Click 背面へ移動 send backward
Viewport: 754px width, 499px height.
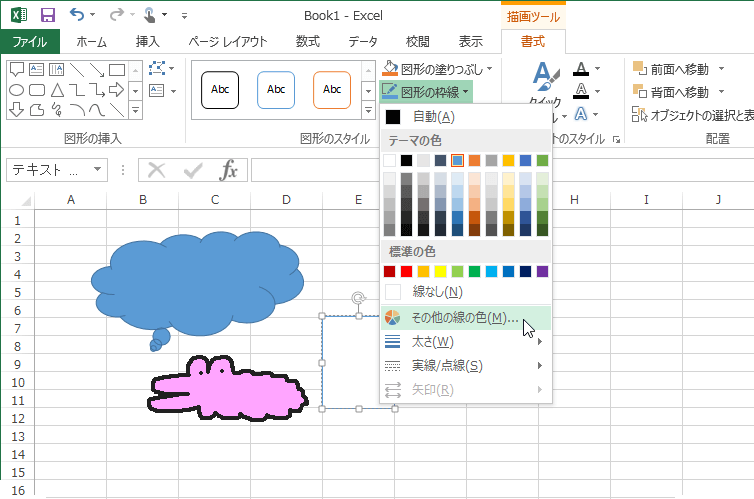[671, 92]
